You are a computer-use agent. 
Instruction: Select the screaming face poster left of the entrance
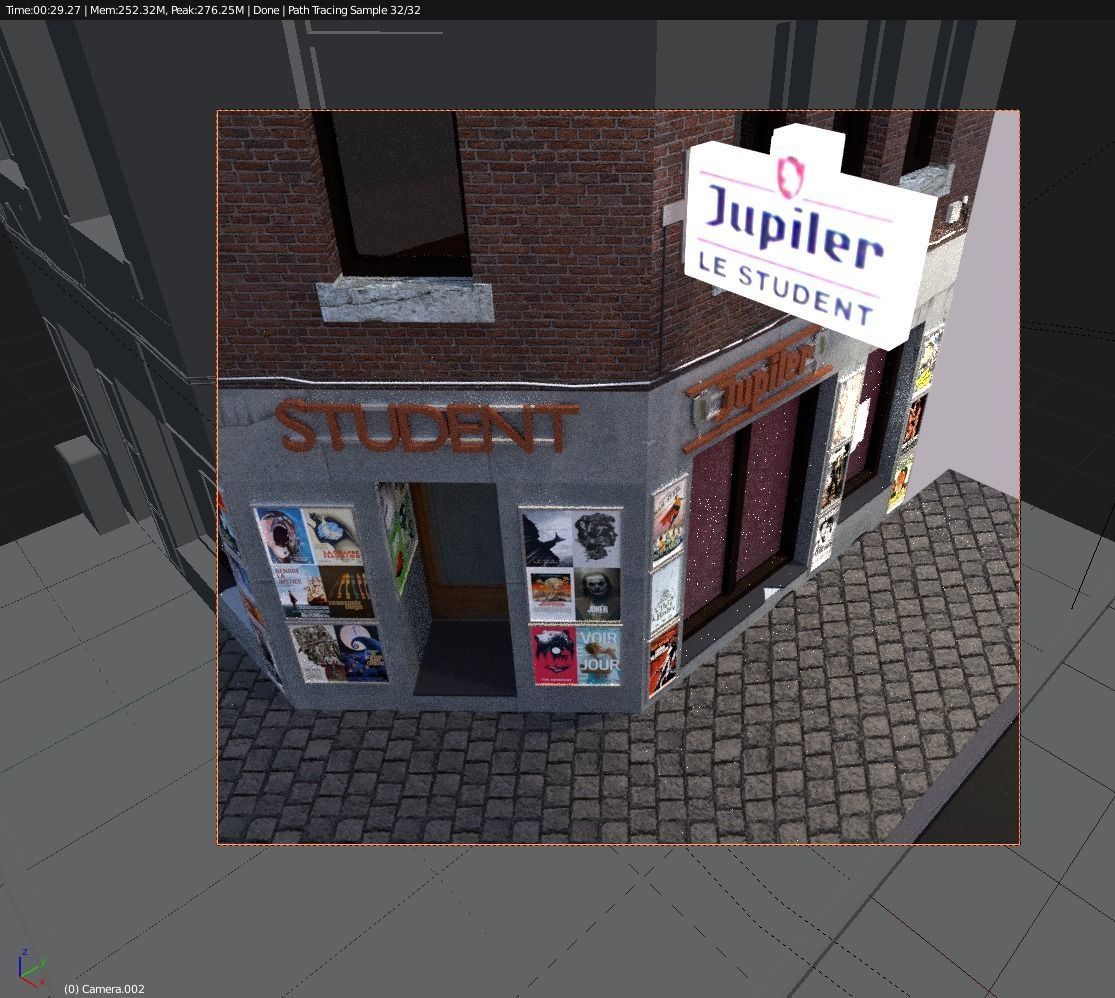click(284, 536)
